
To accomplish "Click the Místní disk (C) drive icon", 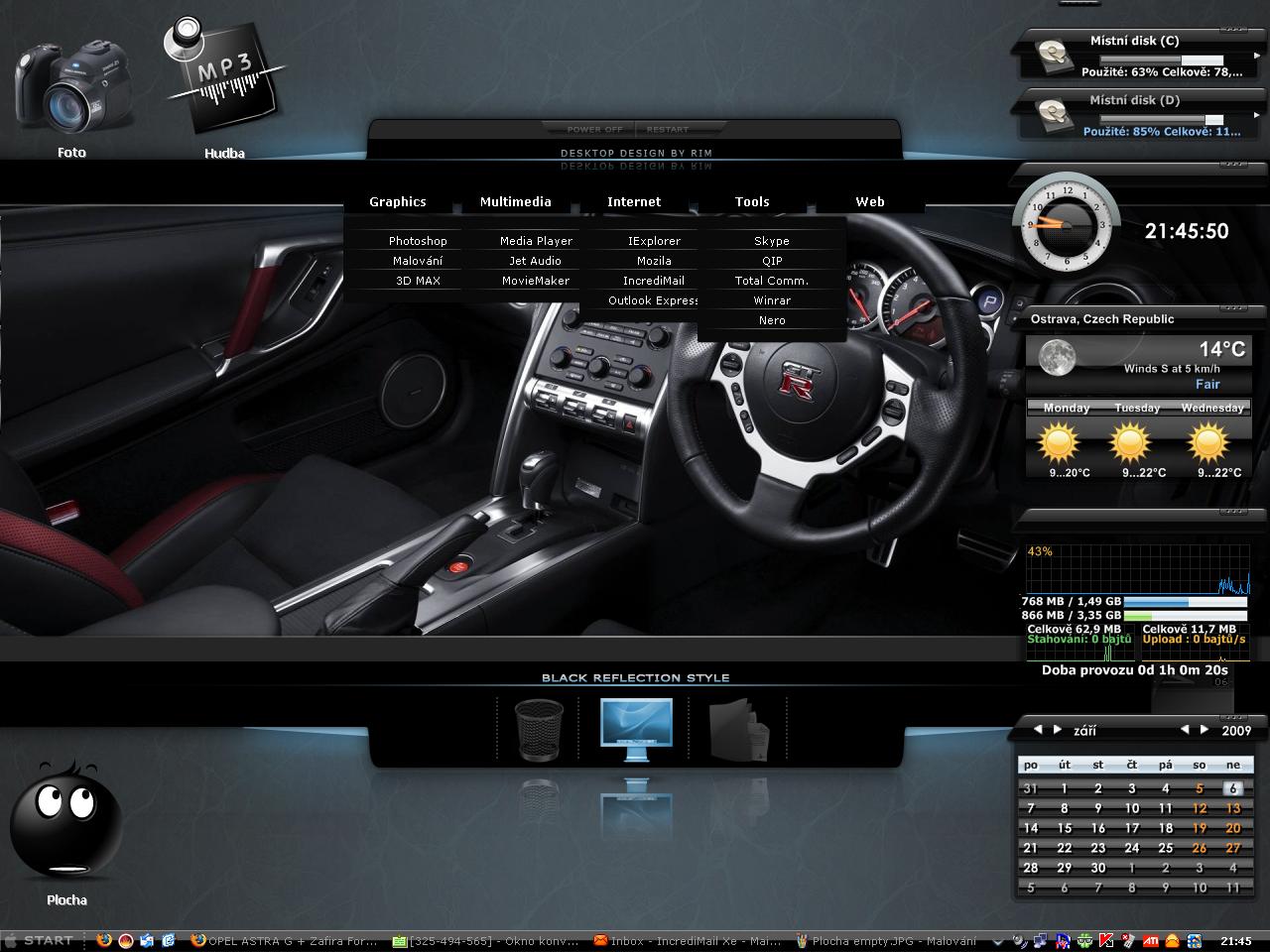I will pos(1052,56).
